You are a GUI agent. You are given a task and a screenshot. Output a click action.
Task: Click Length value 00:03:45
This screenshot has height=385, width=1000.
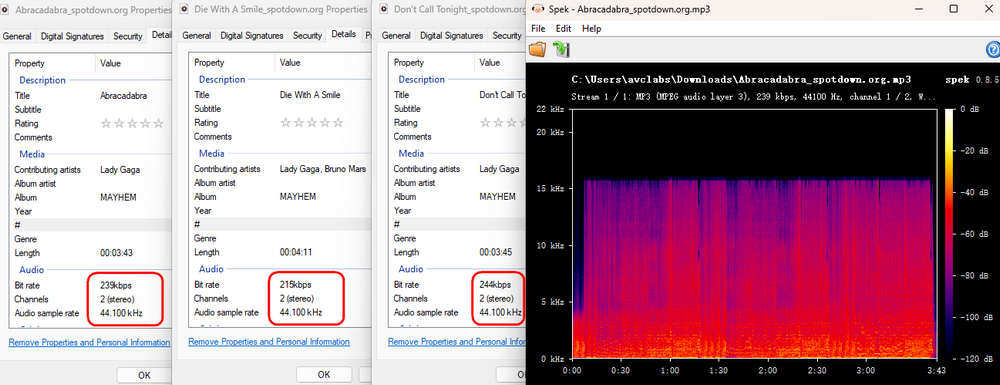496,252
